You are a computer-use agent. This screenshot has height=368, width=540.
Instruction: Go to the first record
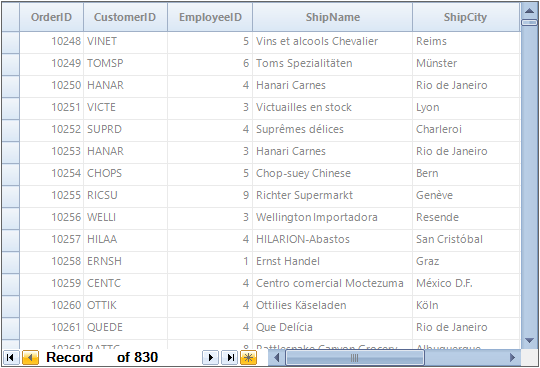tap(11, 358)
